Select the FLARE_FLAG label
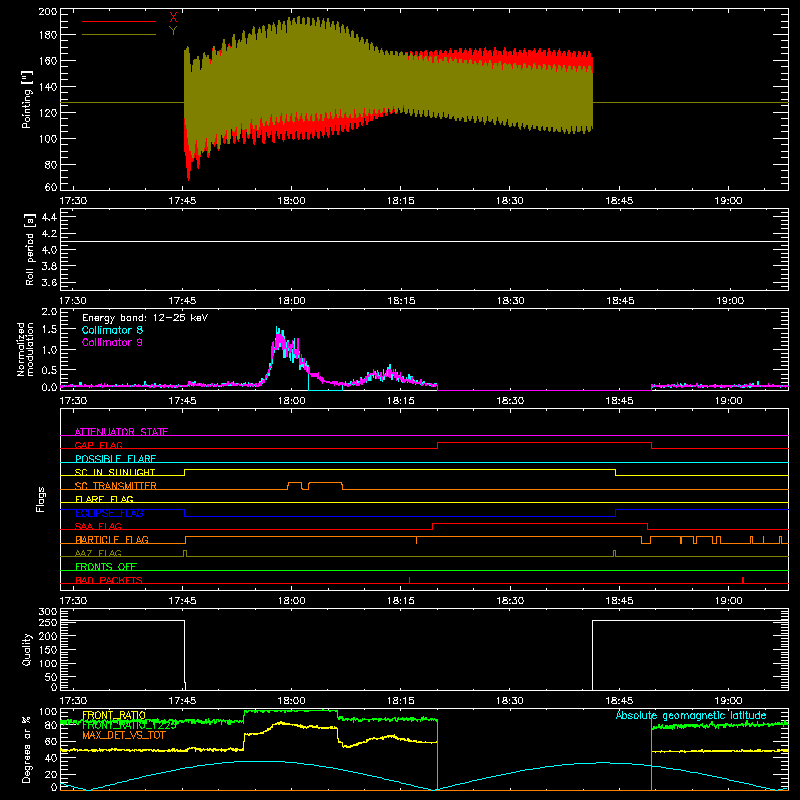 tap(104, 499)
